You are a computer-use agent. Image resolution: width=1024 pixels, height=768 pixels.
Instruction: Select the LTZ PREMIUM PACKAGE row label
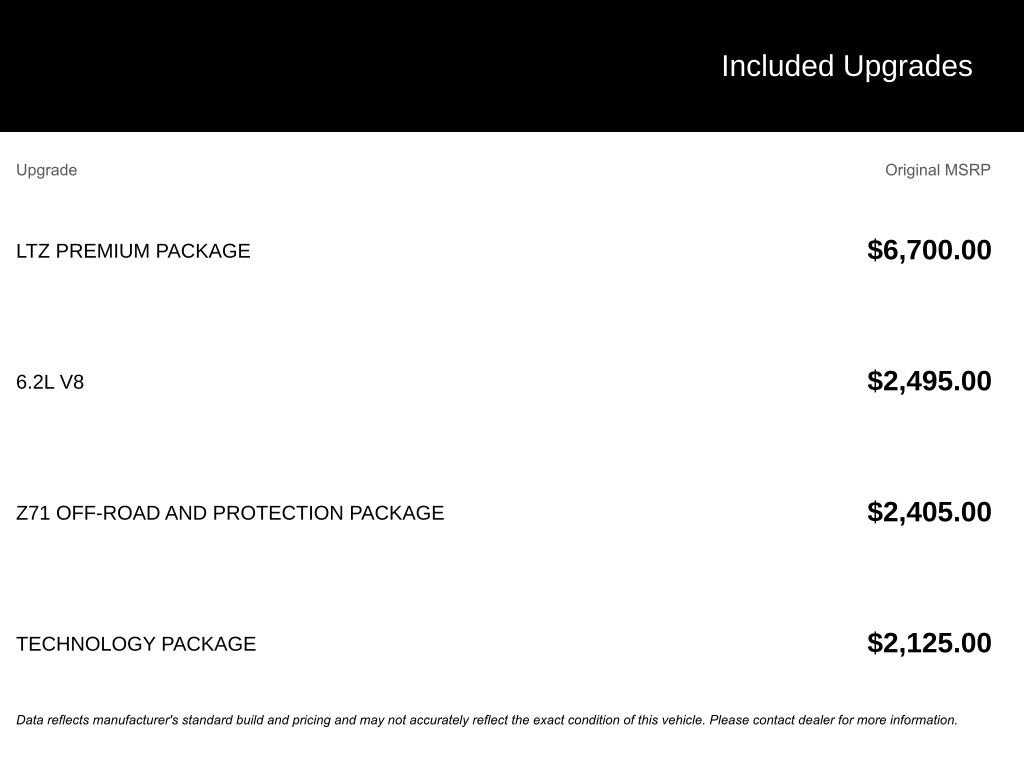pyautogui.click(x=133, y=251)
